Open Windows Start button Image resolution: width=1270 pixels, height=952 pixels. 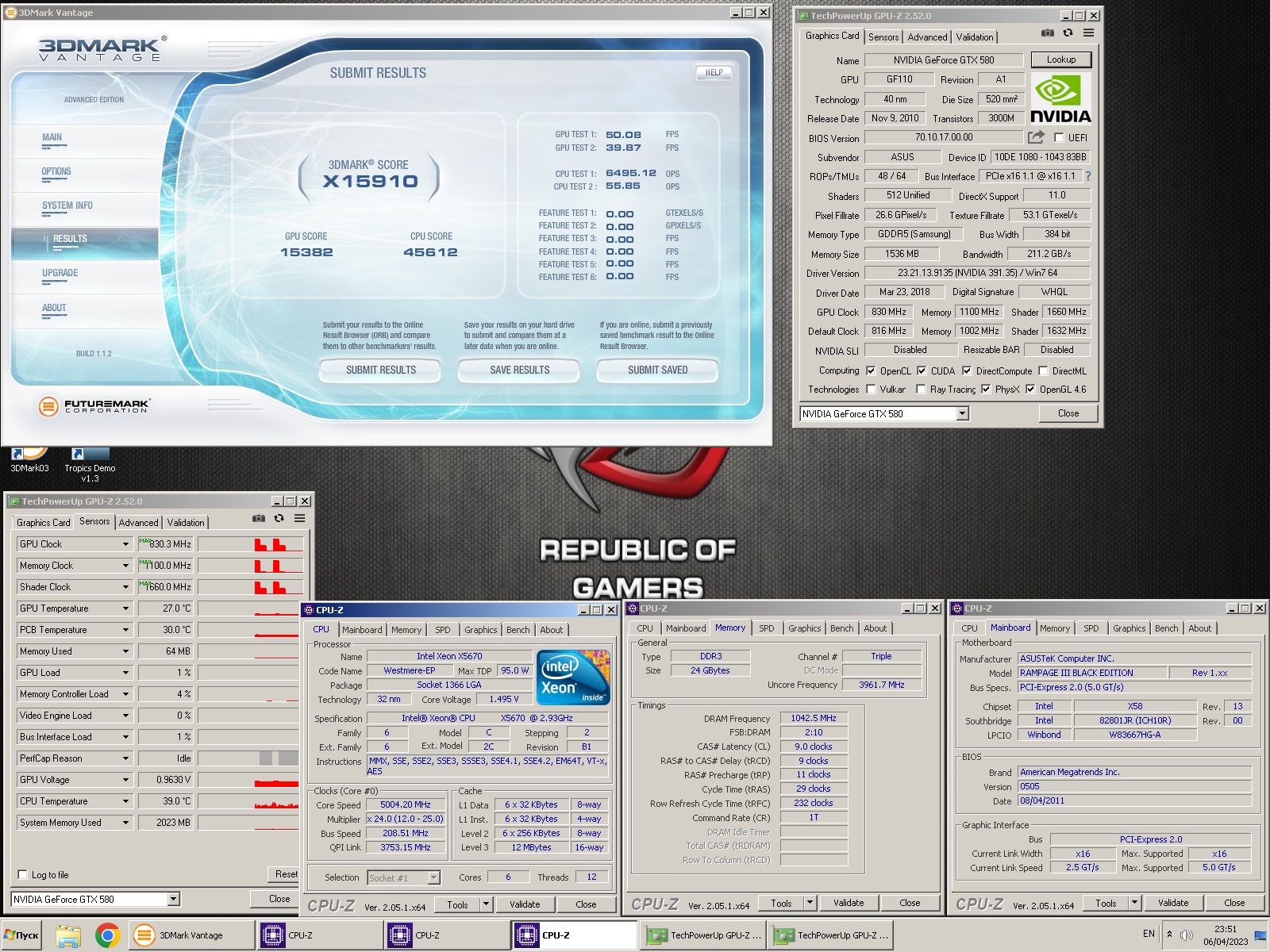21,935
